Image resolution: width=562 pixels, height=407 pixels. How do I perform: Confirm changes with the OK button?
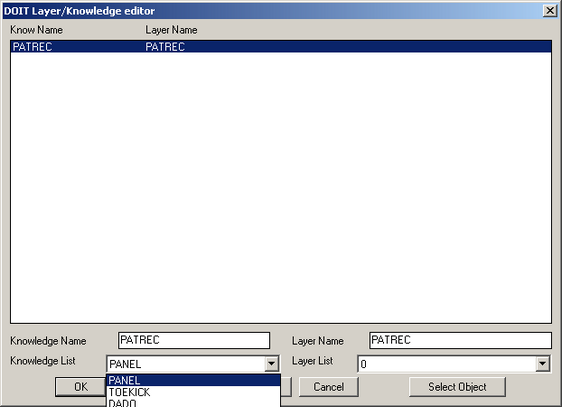point(81,387)
